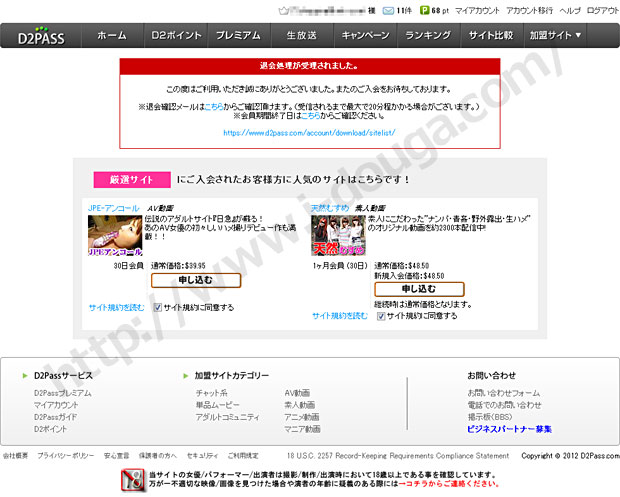Open the お問い合わせフォーム footer link
Screen dimensions: 620x497
click(x=503, y=393)
